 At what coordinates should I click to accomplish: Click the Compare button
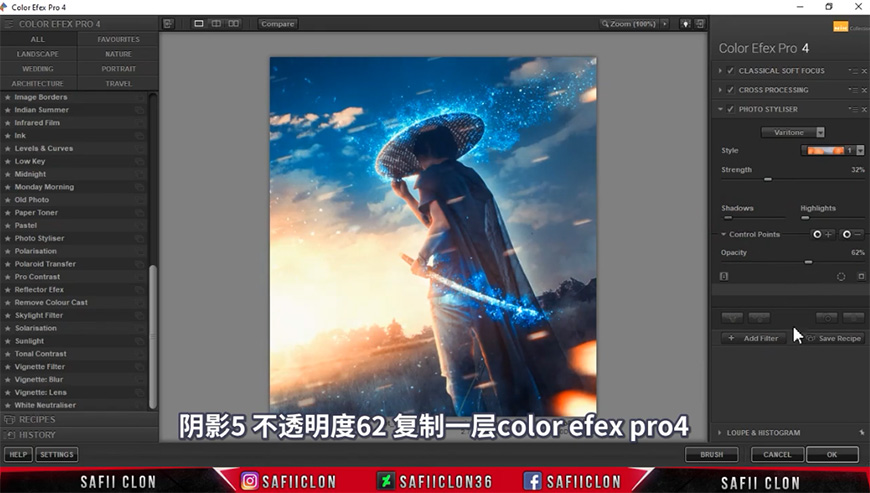coord(277,24)
